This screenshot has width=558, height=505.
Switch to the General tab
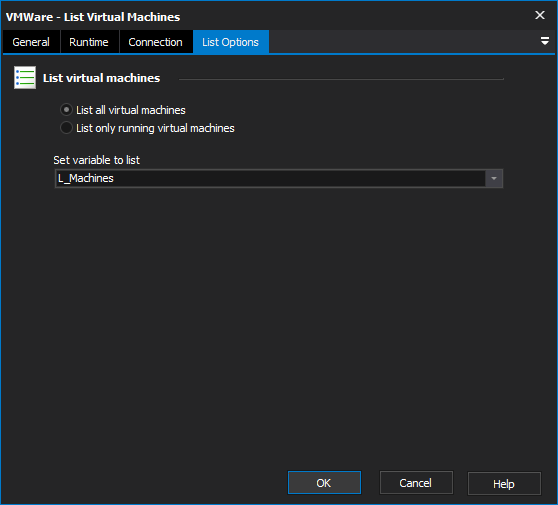click(31, 42)
